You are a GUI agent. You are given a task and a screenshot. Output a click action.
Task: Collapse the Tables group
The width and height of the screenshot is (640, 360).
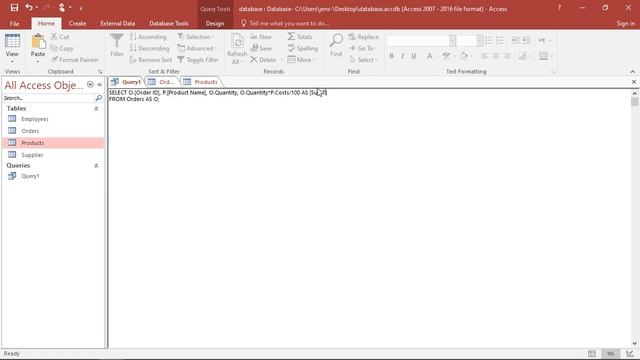pyautogui.click(x=96, y=109)
